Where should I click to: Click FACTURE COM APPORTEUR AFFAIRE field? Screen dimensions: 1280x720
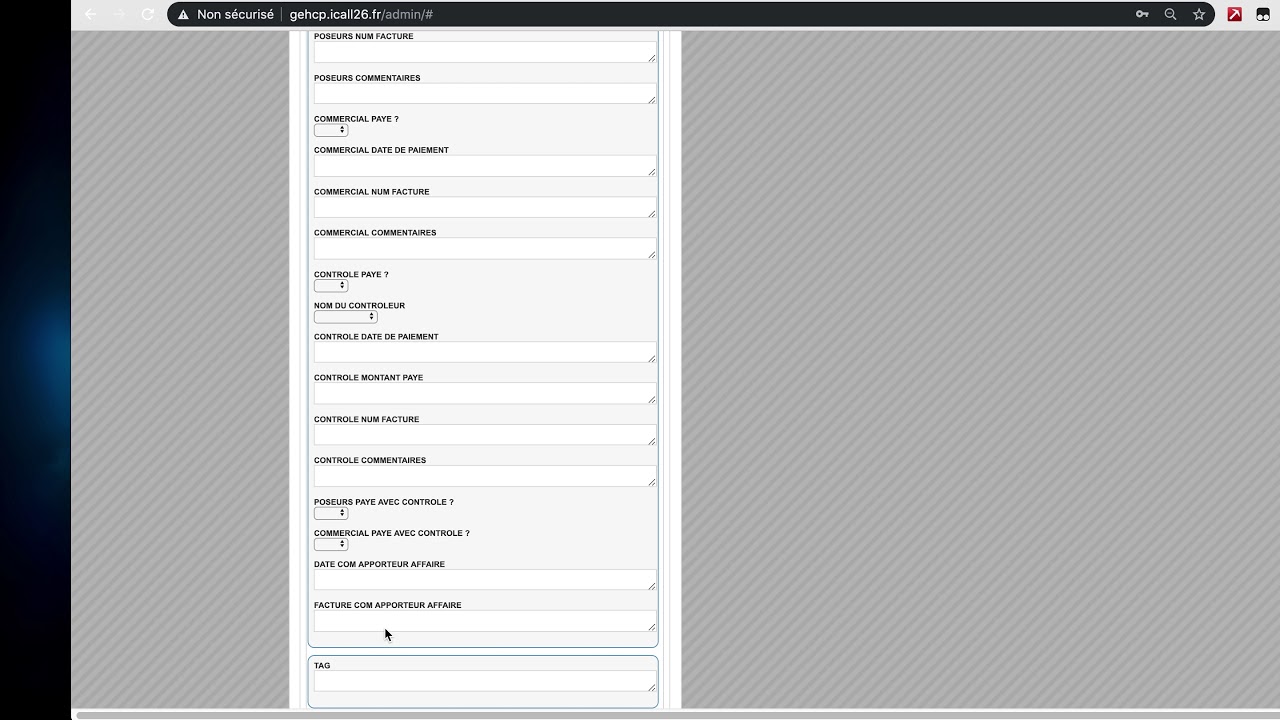tap(485, 621)
